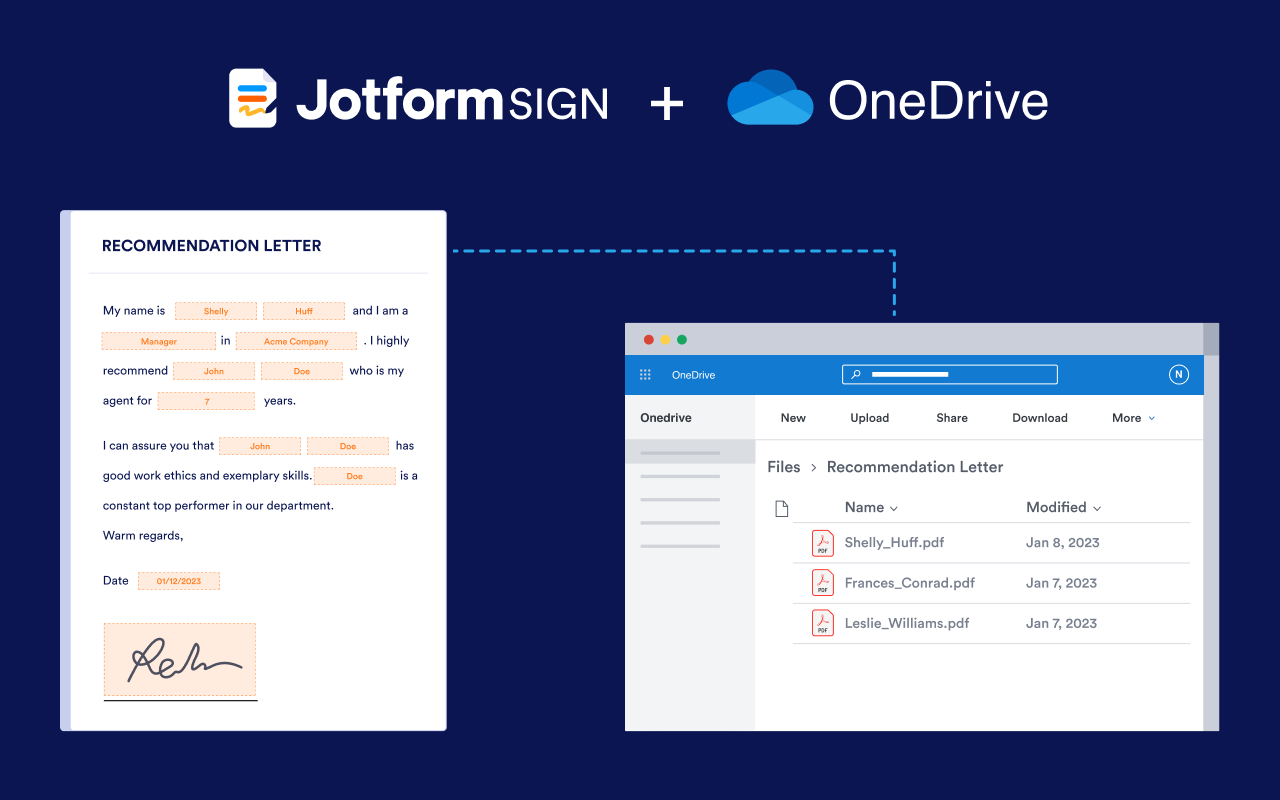Select the New menu item
Viewport: 1280px width, 800px height.
[793, 417]
